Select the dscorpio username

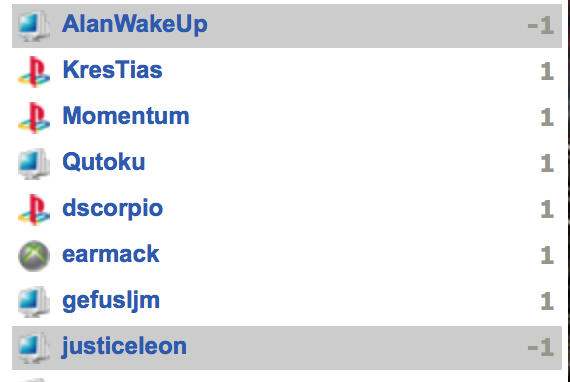112,210
